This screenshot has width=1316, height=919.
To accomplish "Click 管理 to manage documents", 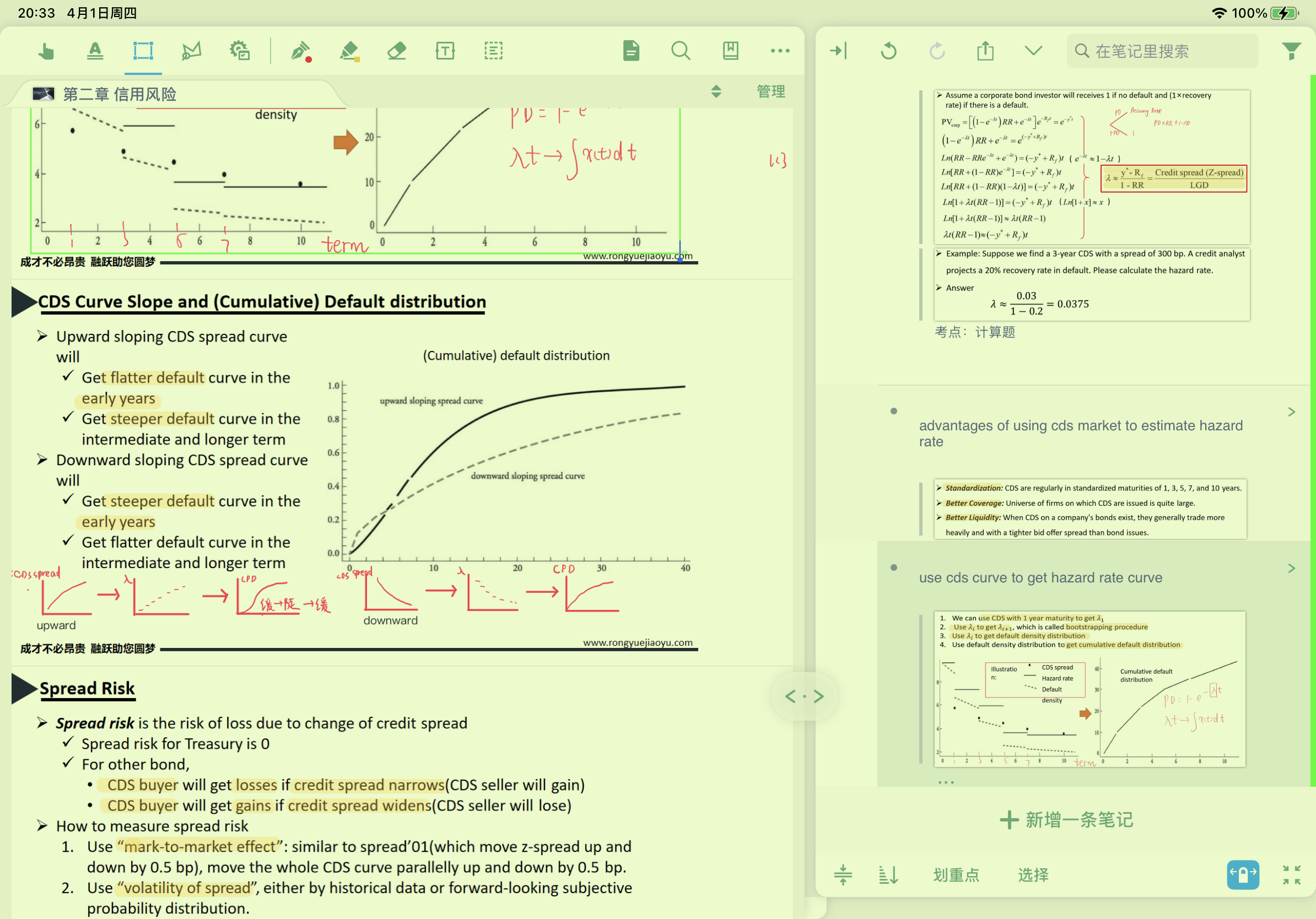I will [x=770, y=91].
